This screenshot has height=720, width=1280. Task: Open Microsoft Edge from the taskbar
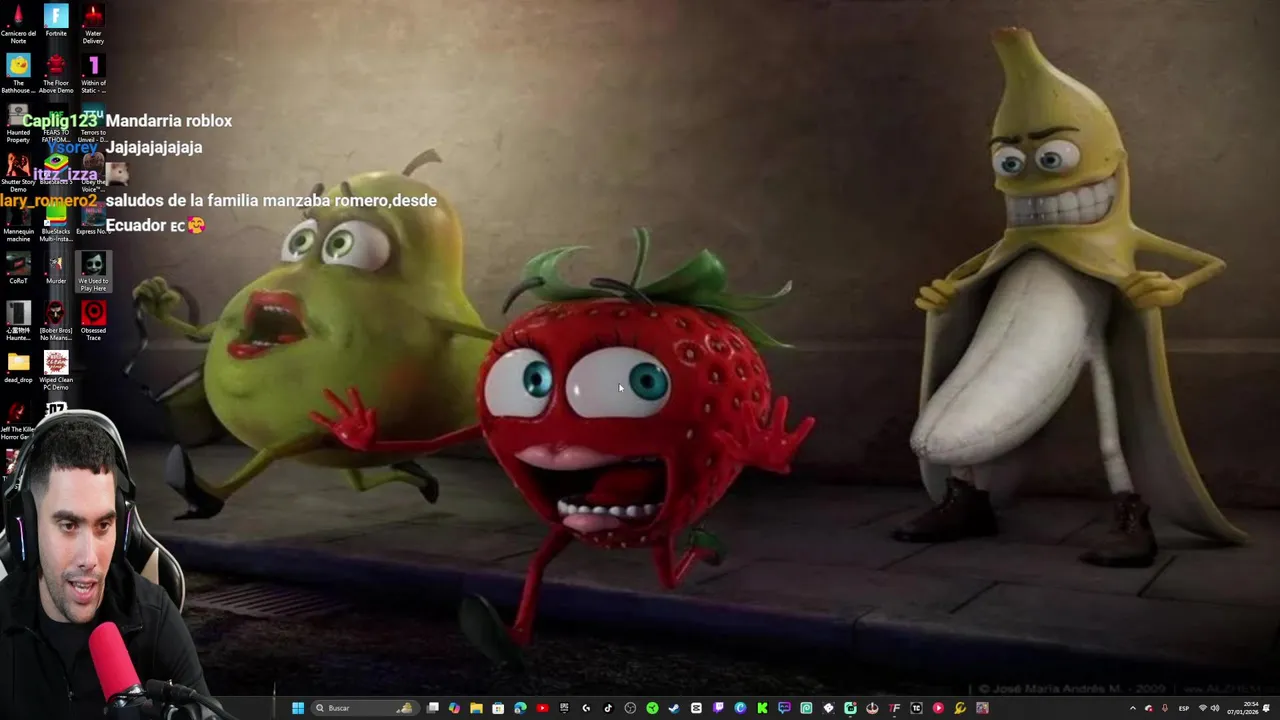point(520,708)
